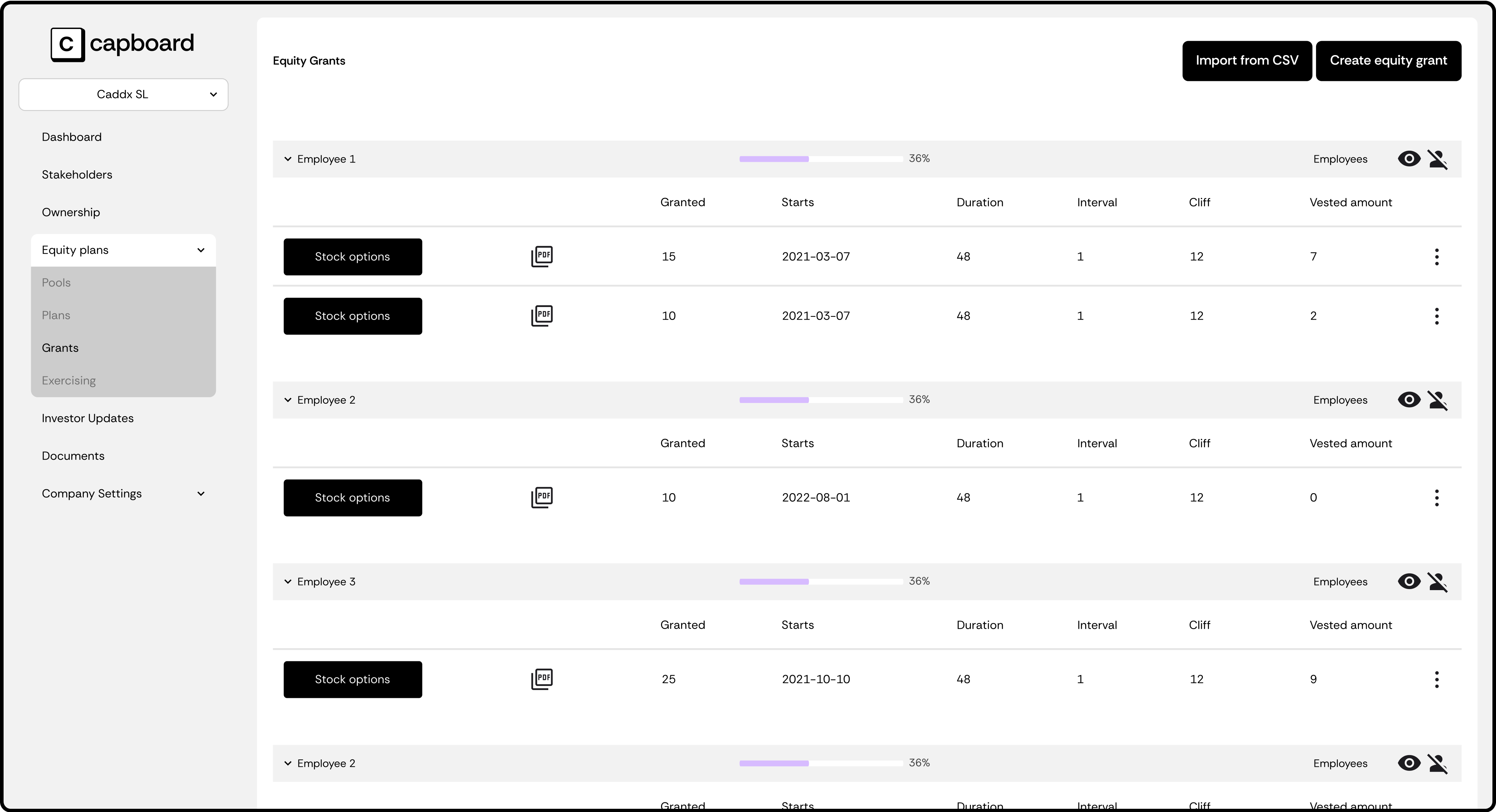Viewport: 1496px width, 812px height.
Task: Open three-dot menu for grant with 7 vested
Action: 1436,257
